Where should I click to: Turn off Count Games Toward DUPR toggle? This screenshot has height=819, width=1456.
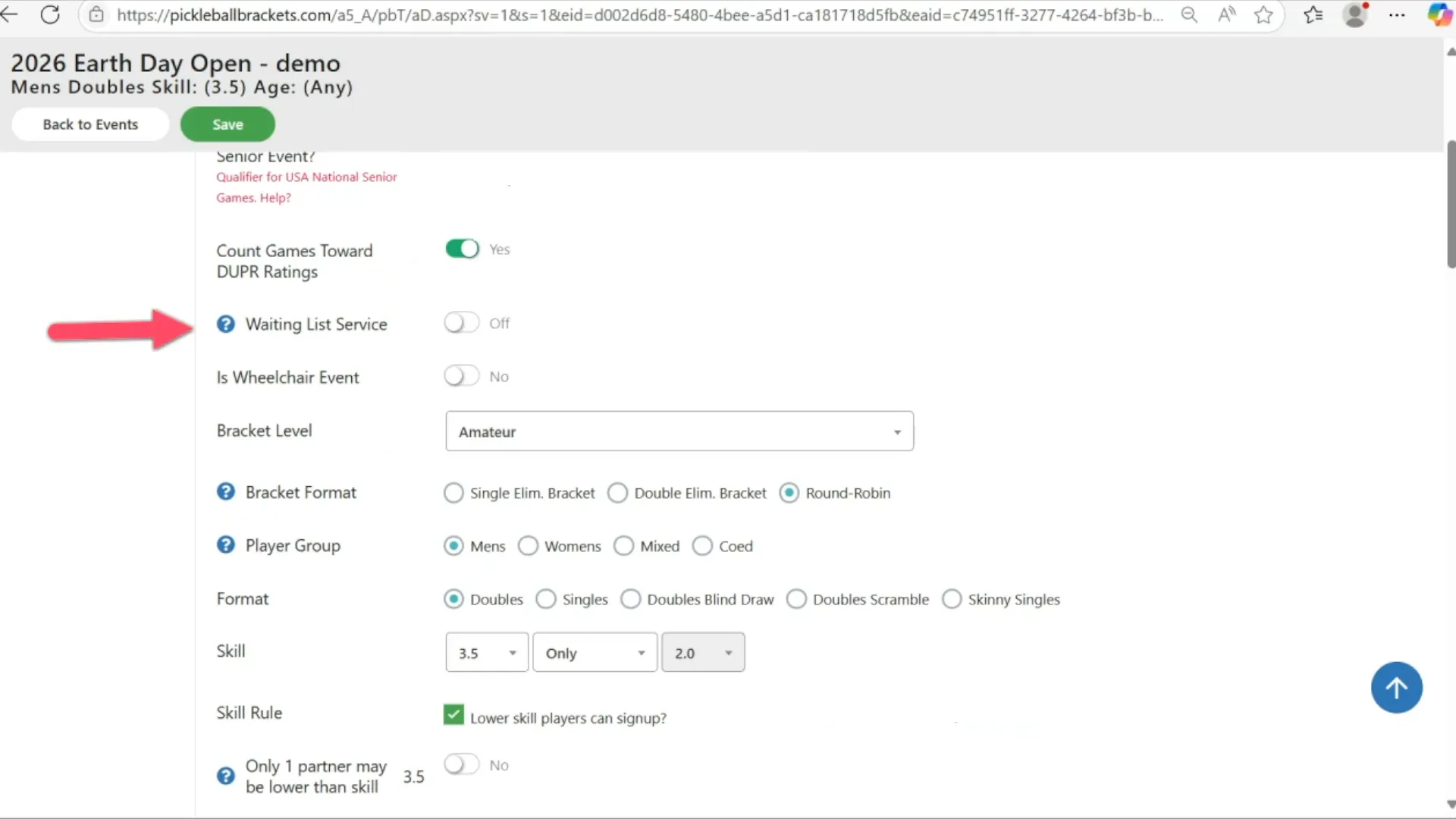pyautogui.click(x=462, y=249)
